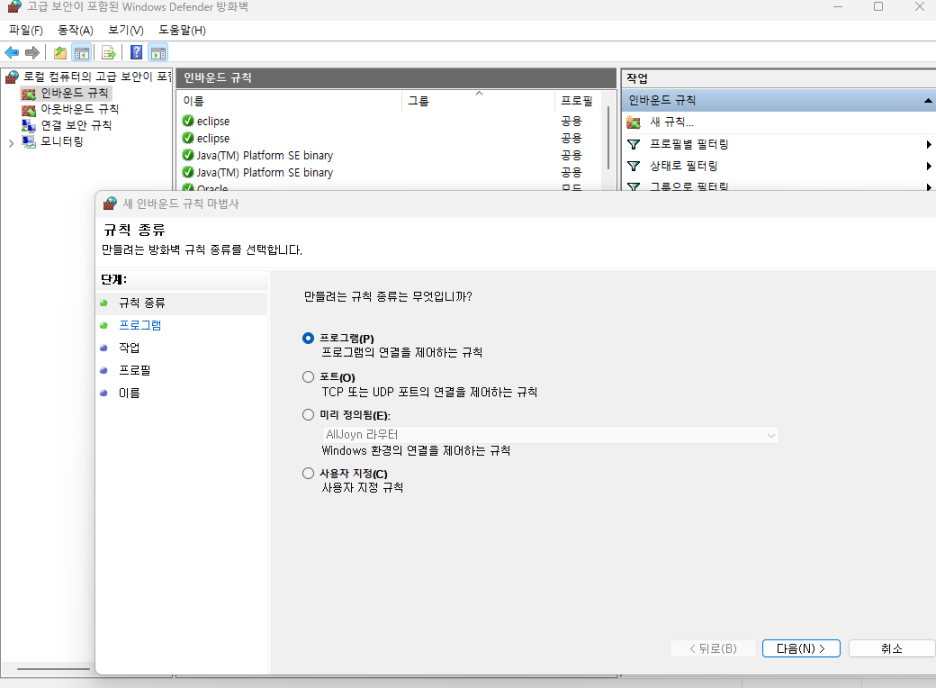Sort rules by 이름 column header

[x=290, y=101]
